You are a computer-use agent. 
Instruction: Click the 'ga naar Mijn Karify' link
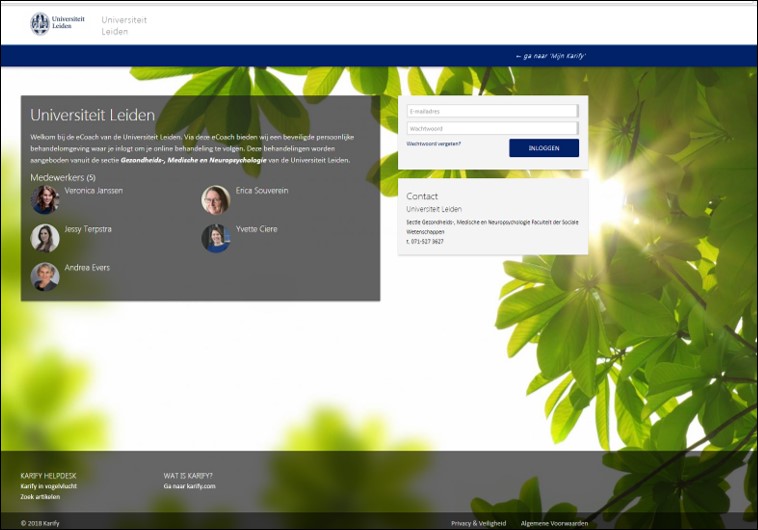(551, 56)
